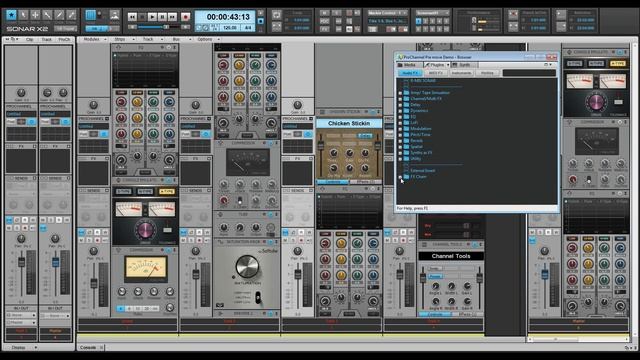640x360 pixels.
Task: Expand the EQ folder in Browser
Action: click(400, 117)
